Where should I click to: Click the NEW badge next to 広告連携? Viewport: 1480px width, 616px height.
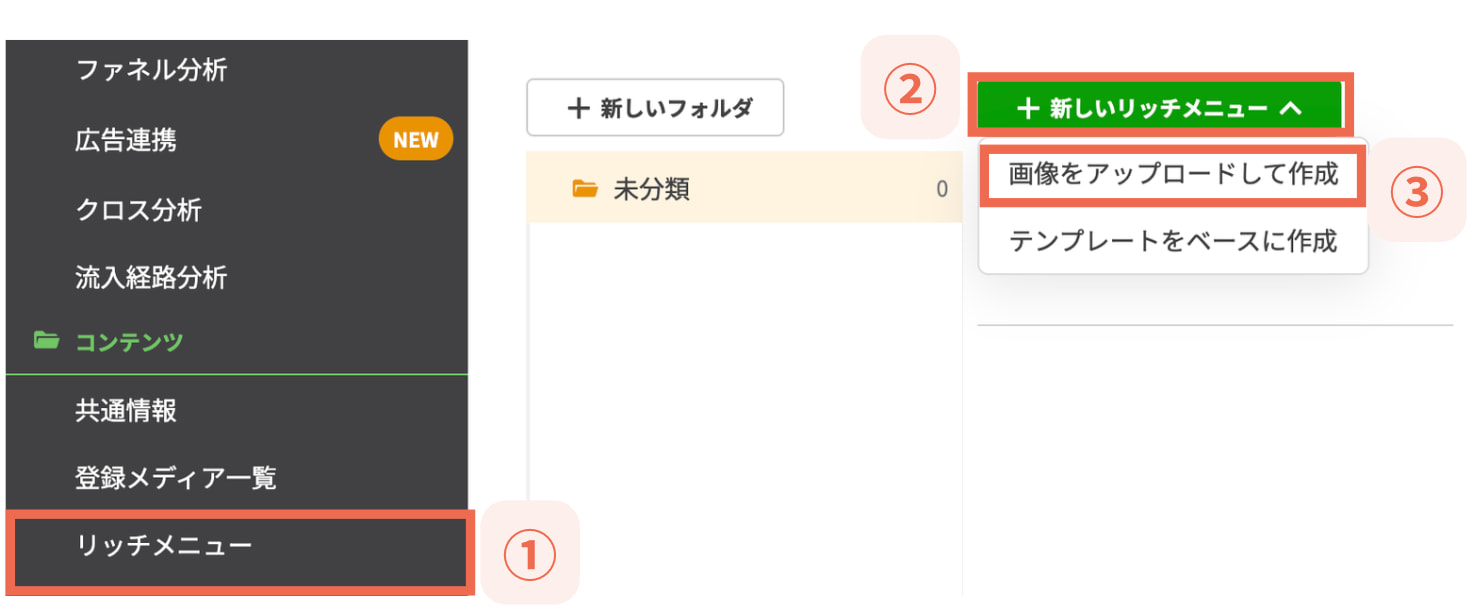pos(415,139)
